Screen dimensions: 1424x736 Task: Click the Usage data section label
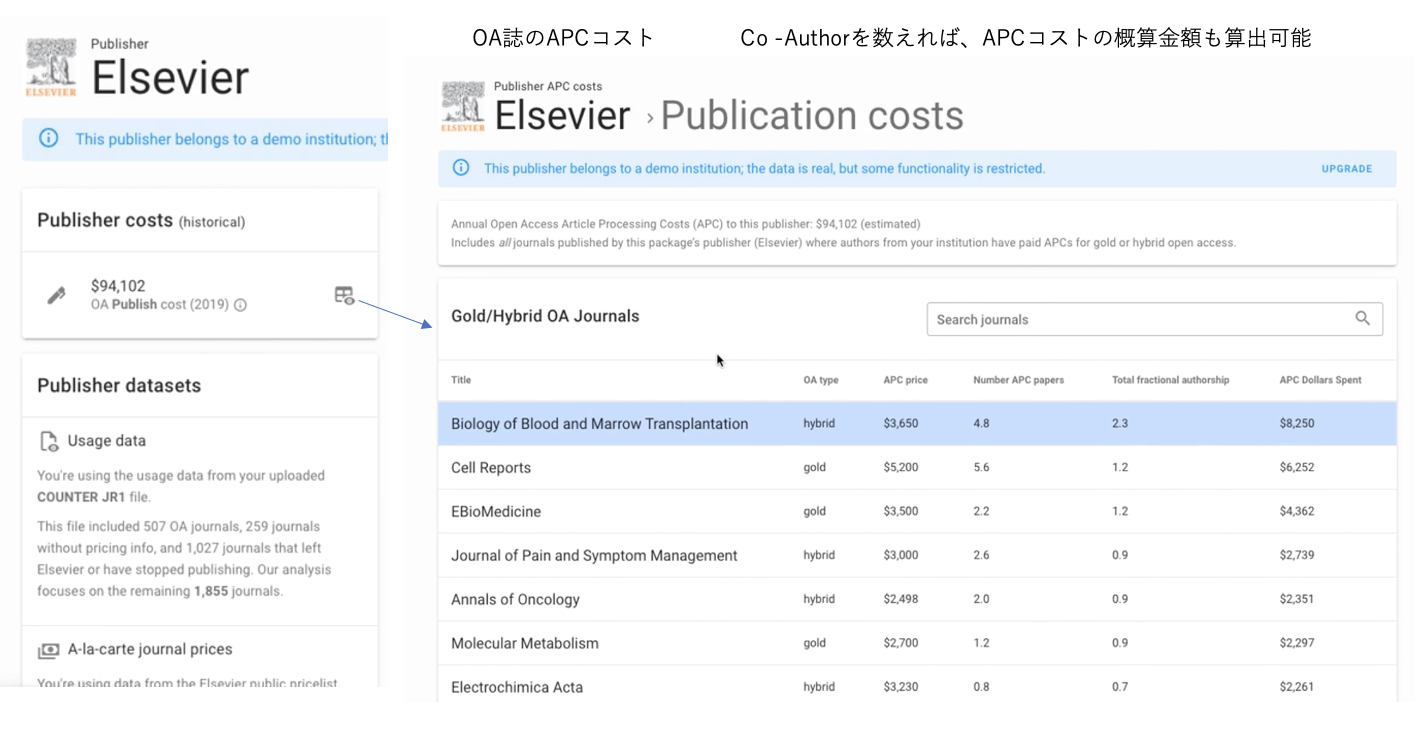(x=107, y=441)
